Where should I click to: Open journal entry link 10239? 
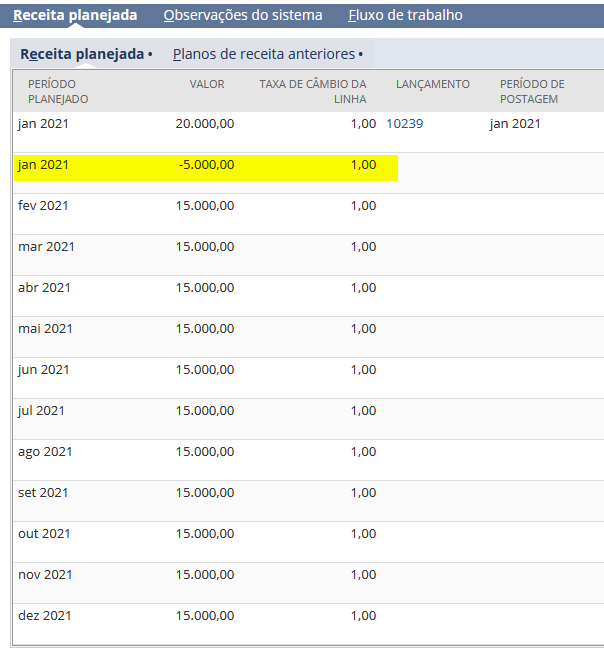pyautogui.click(x=404, y=124)
